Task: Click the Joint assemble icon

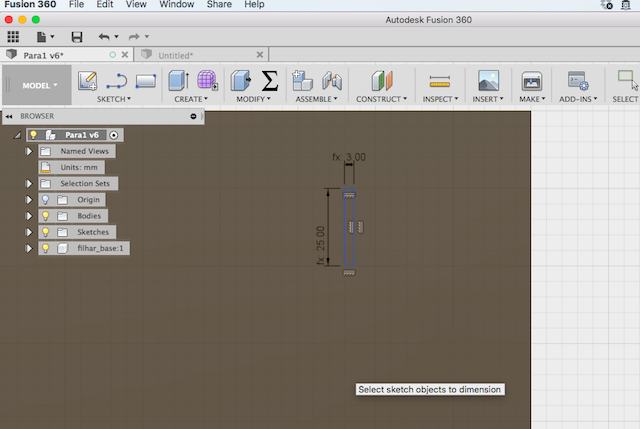Action: tap(332, 80)
